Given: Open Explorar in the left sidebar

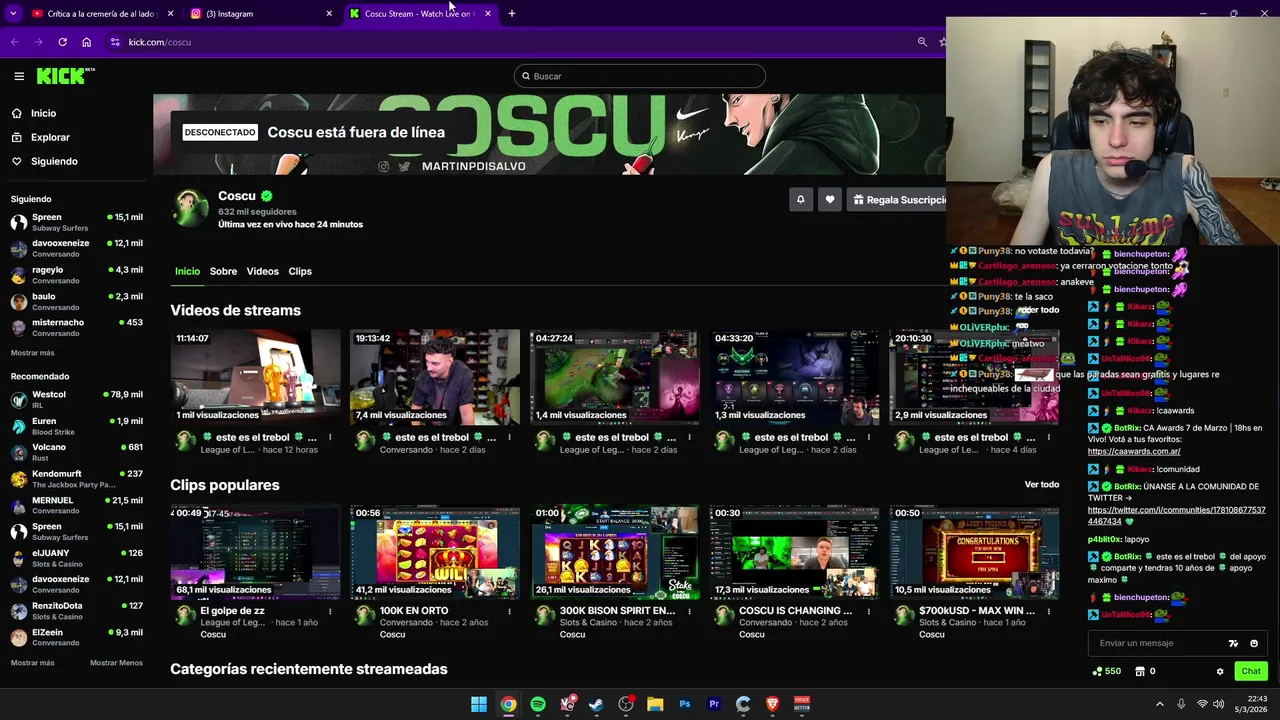Looking at the screenshot, I should (x=50, y=137).
